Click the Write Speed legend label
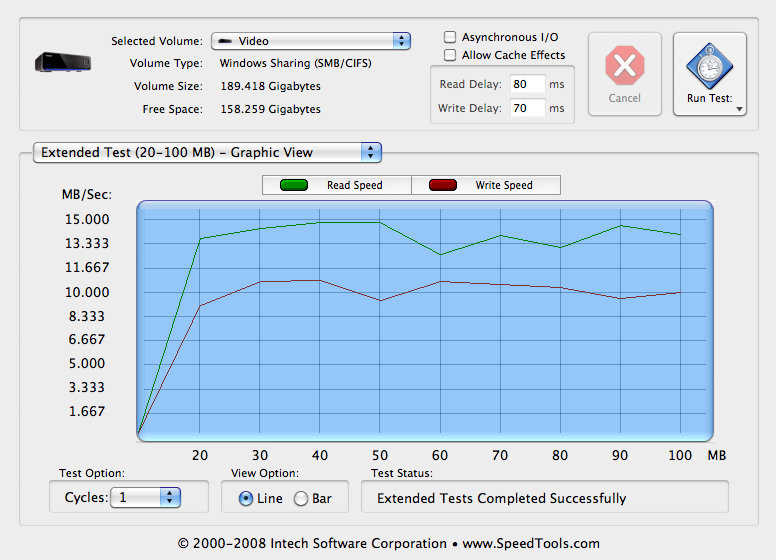This screenshot has height=560, width=776. pyautogui.click(x=504, y=185)
